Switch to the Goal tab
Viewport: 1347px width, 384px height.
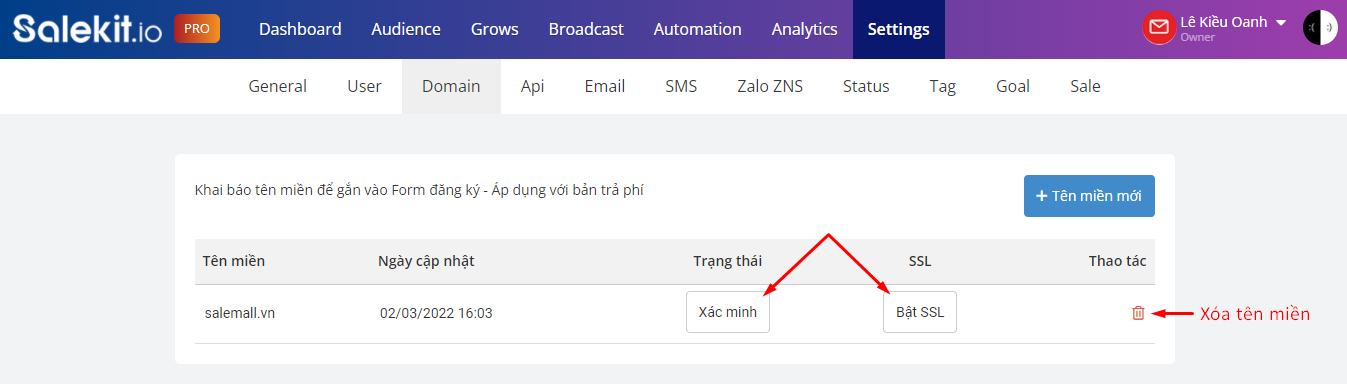(1013, 86)
